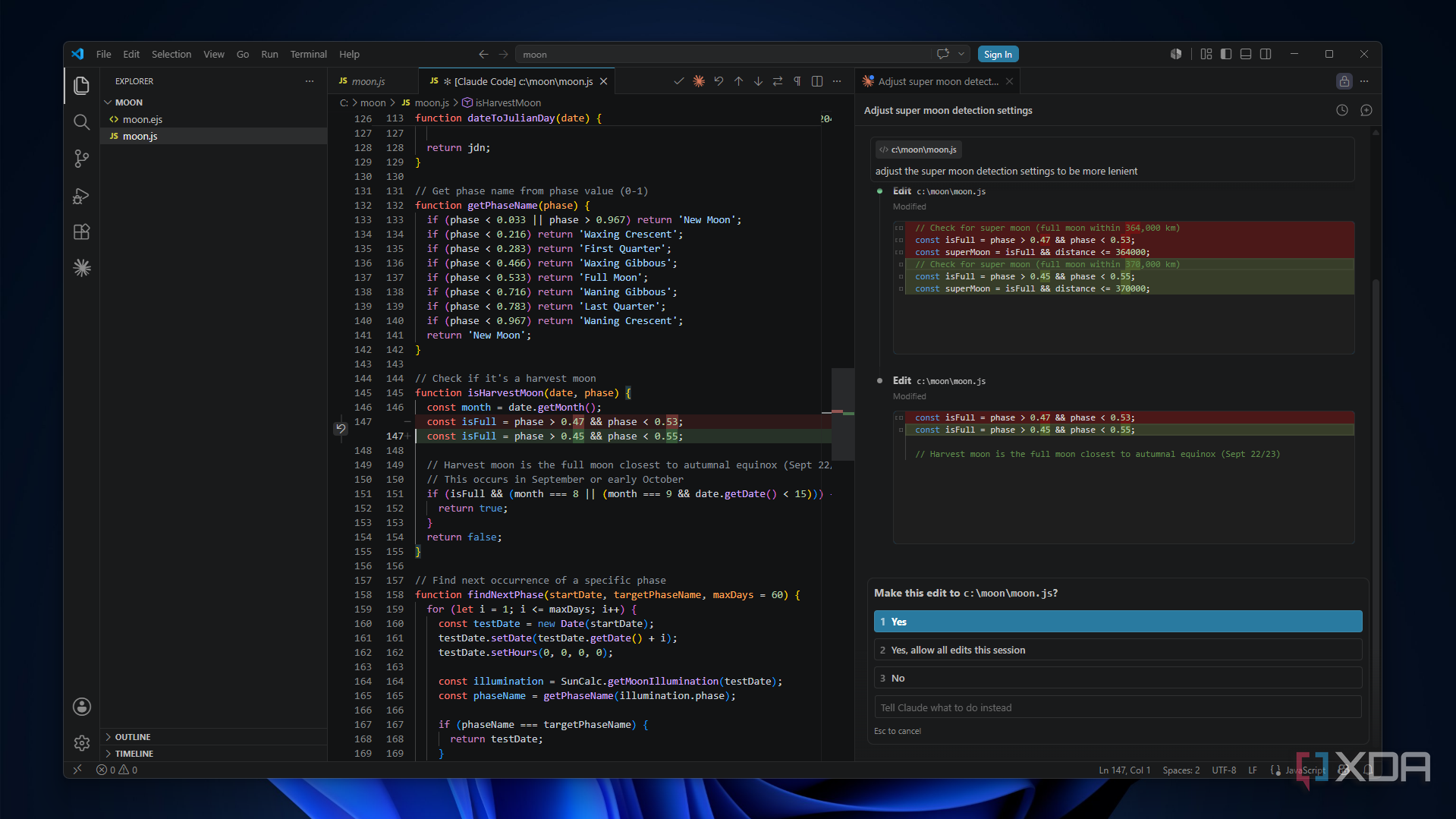Open the Source Control view

[82, 159]
